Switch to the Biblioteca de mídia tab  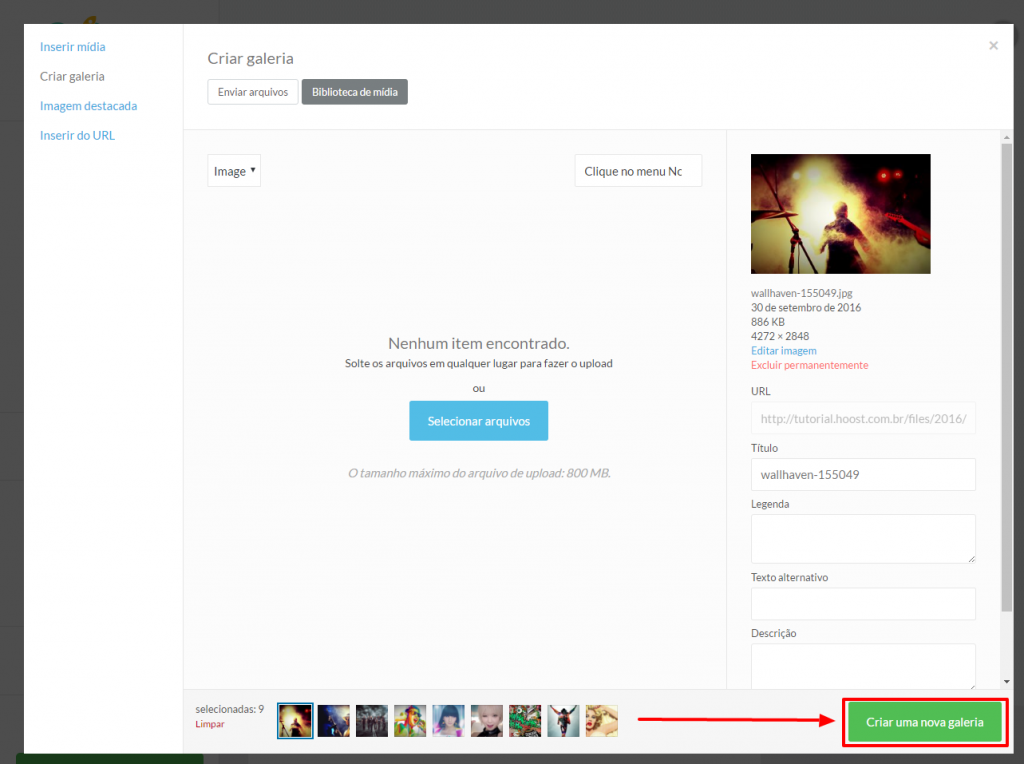(354, 92)
